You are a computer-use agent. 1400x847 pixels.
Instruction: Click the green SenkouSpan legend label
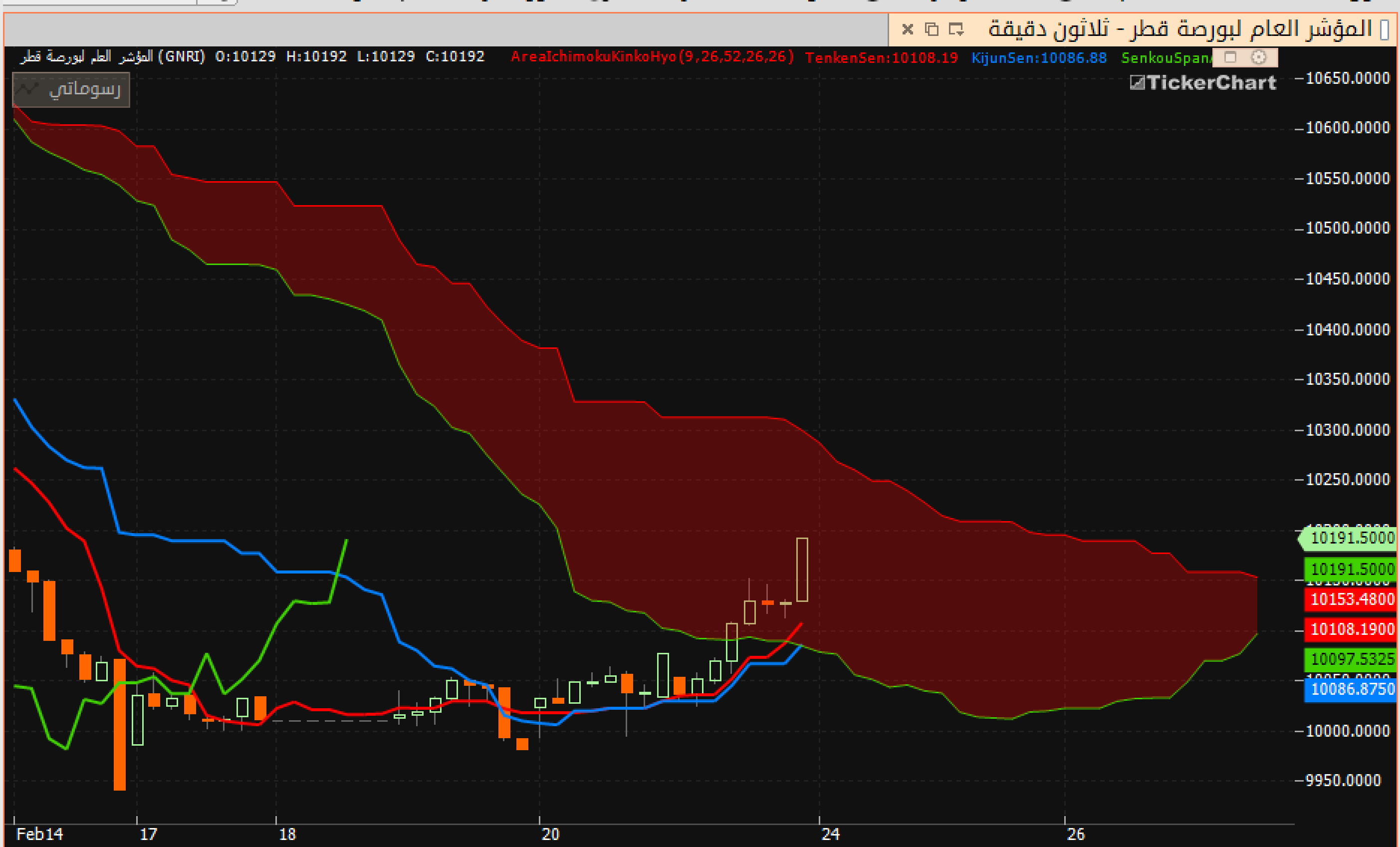(1166, 58)
